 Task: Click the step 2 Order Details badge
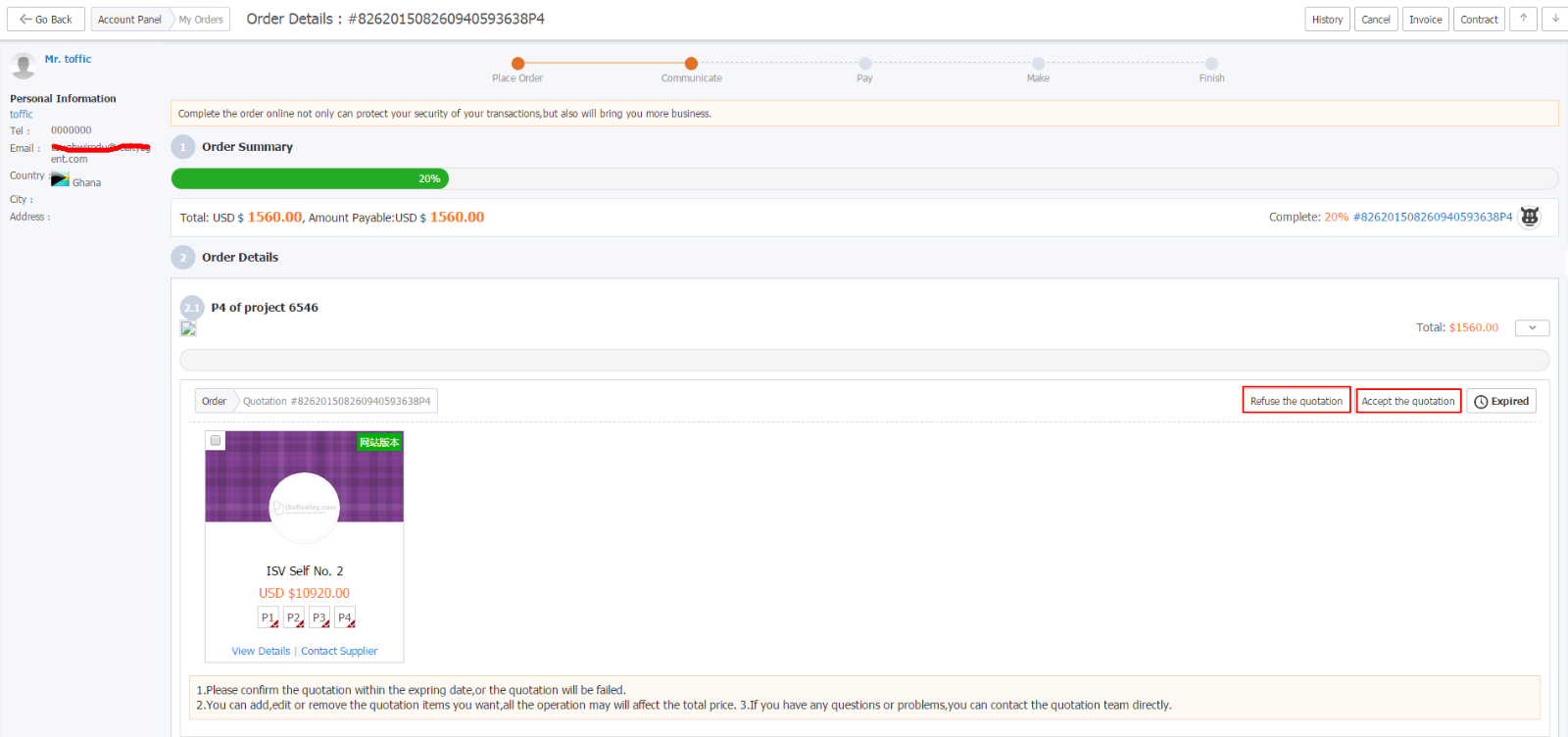(183, 258)
